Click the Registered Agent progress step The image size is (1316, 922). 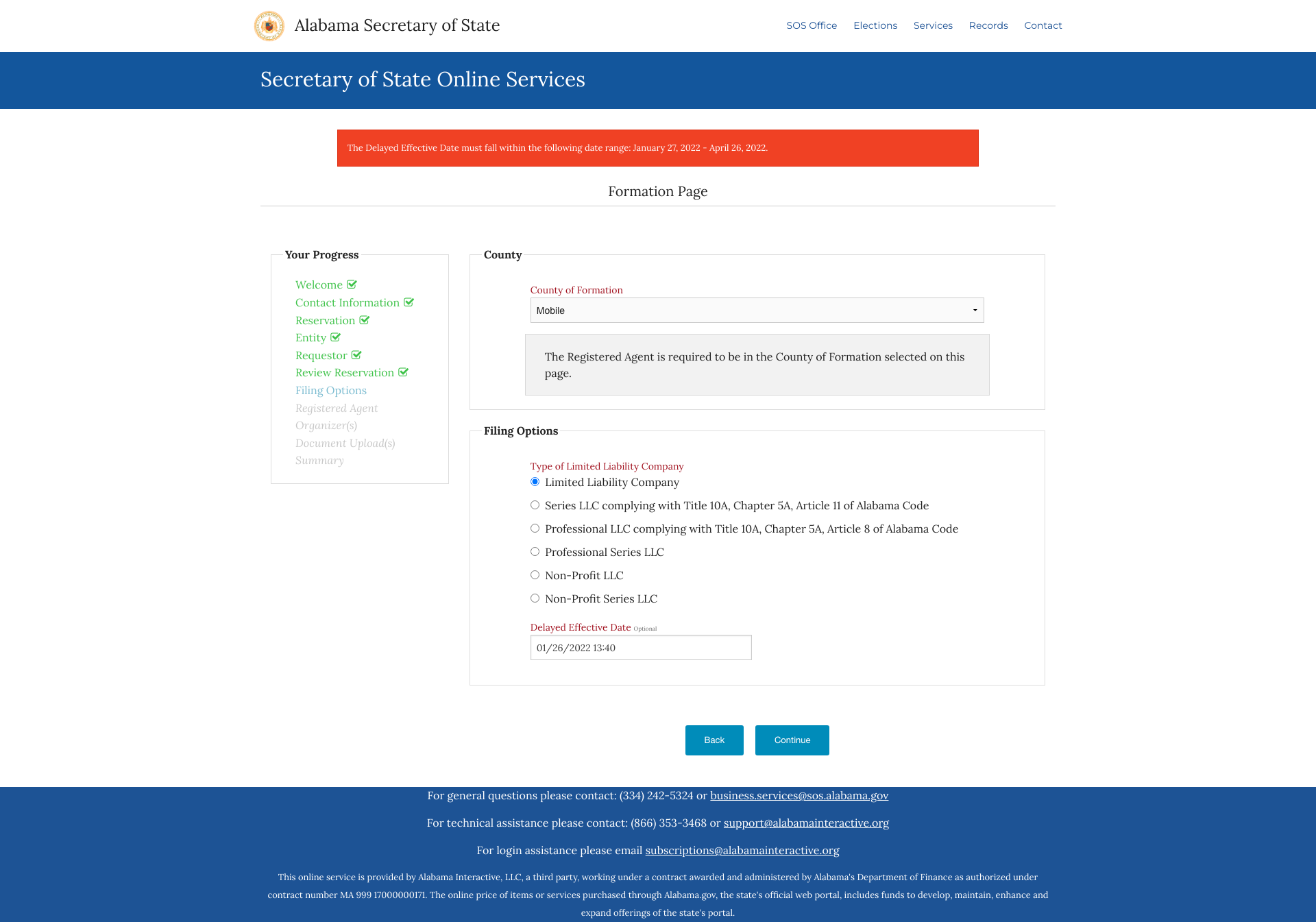[x=337, y=408]
